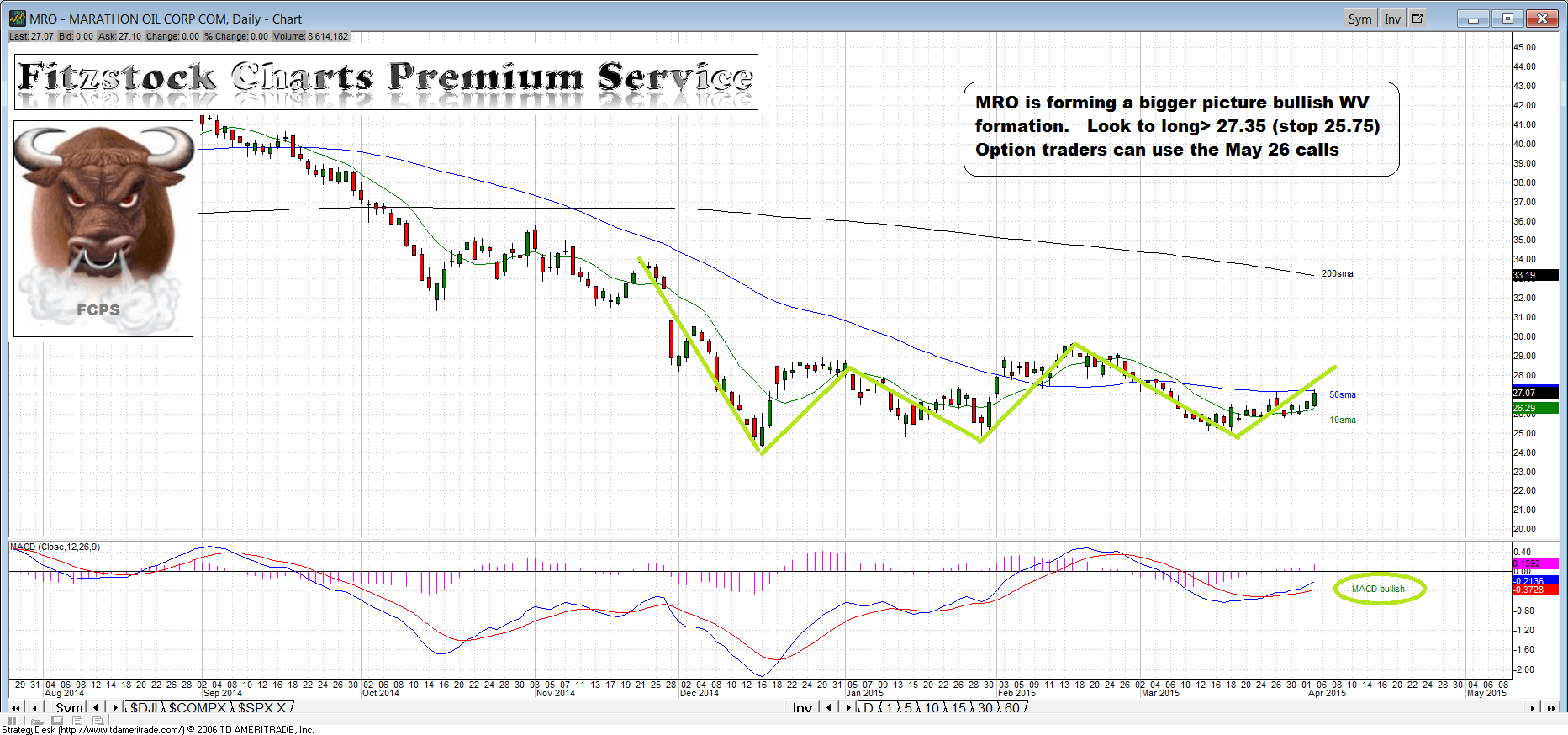Open the $SPX X symbol tab
The image size is (1568, 735).
(261, 708)
